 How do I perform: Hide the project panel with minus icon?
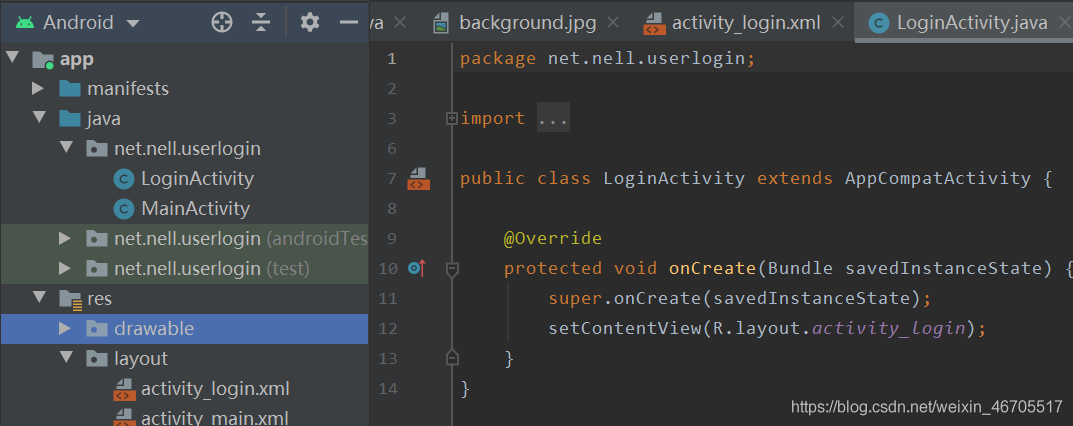coord(349,23)
